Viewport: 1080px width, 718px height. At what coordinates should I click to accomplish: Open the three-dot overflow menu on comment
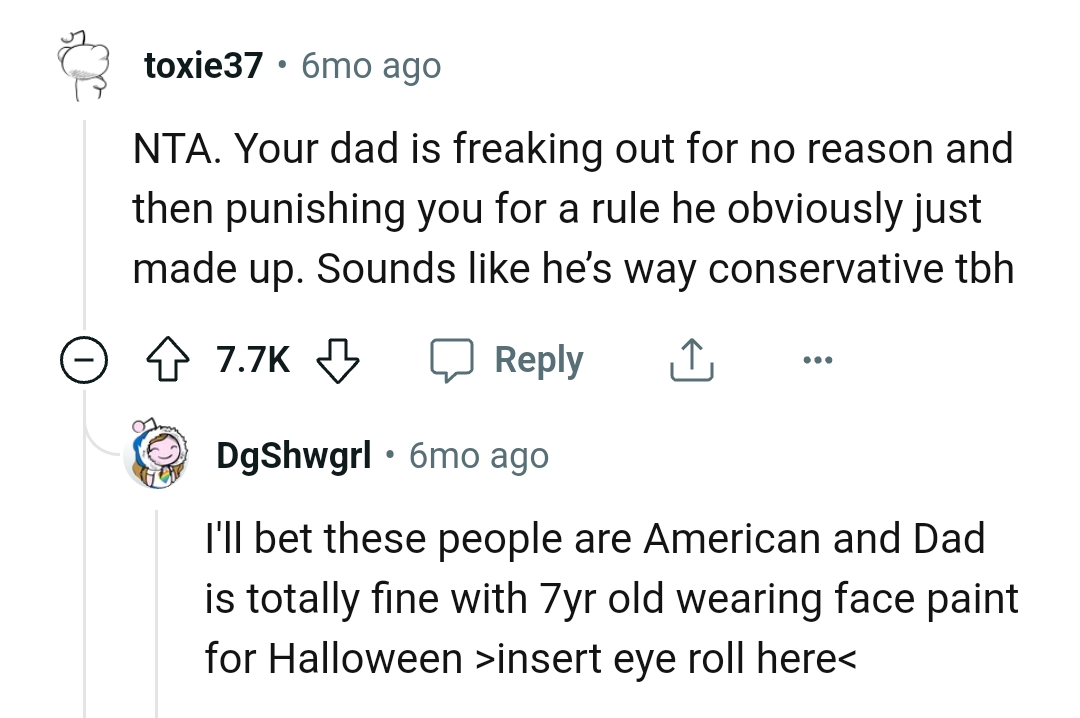(x=818, y=359)
